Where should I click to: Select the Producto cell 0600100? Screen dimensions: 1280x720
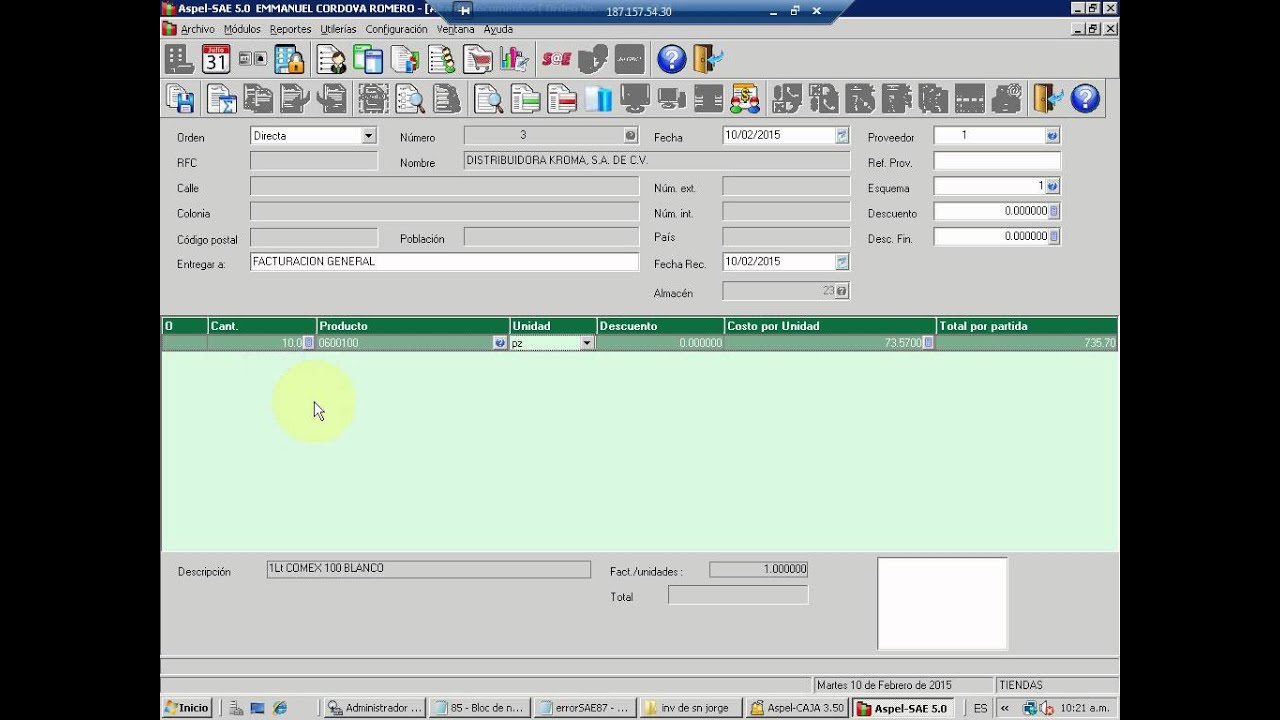pos(405,343)
